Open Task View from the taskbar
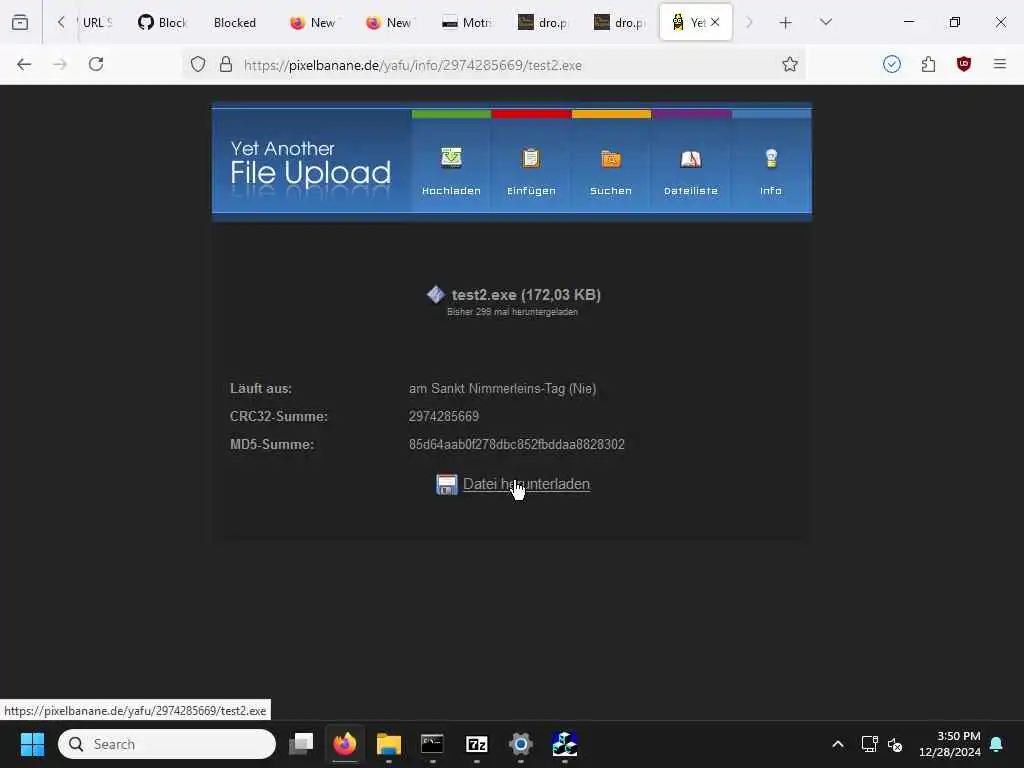The image size is (1024, 768). (x=301, y=744)
